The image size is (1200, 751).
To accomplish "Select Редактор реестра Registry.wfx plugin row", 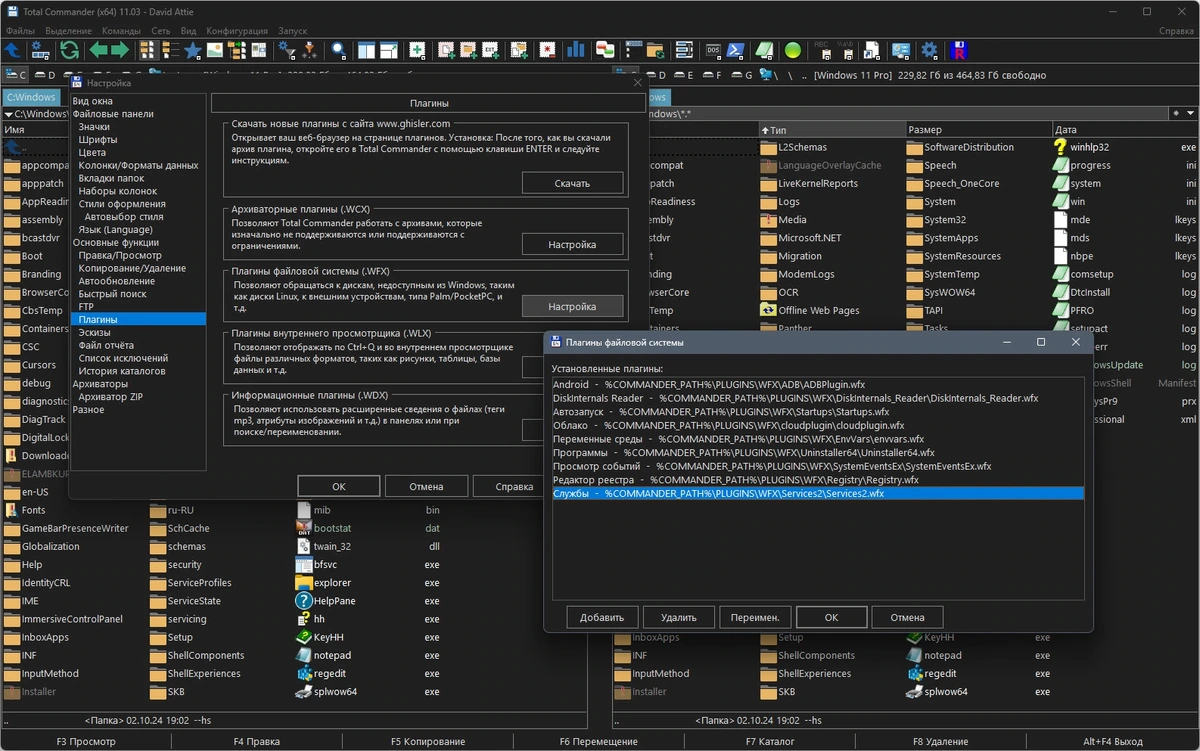I will point(818,480).
